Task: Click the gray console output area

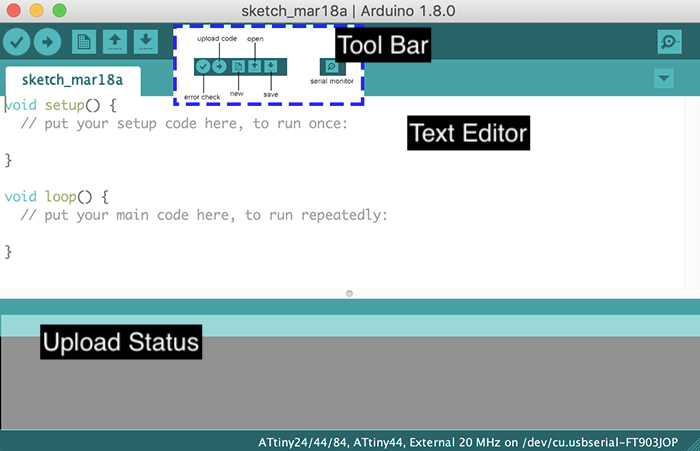Action: (350, 383)
